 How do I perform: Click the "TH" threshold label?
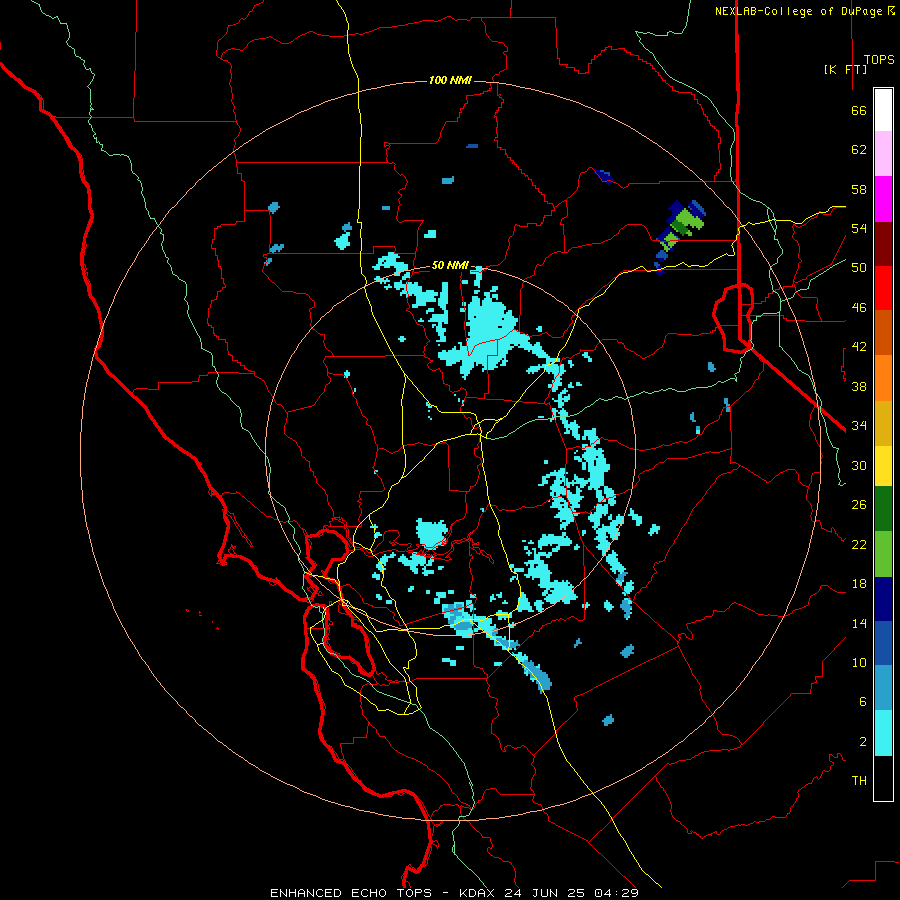pyautogui.click(x=859, y=781)
